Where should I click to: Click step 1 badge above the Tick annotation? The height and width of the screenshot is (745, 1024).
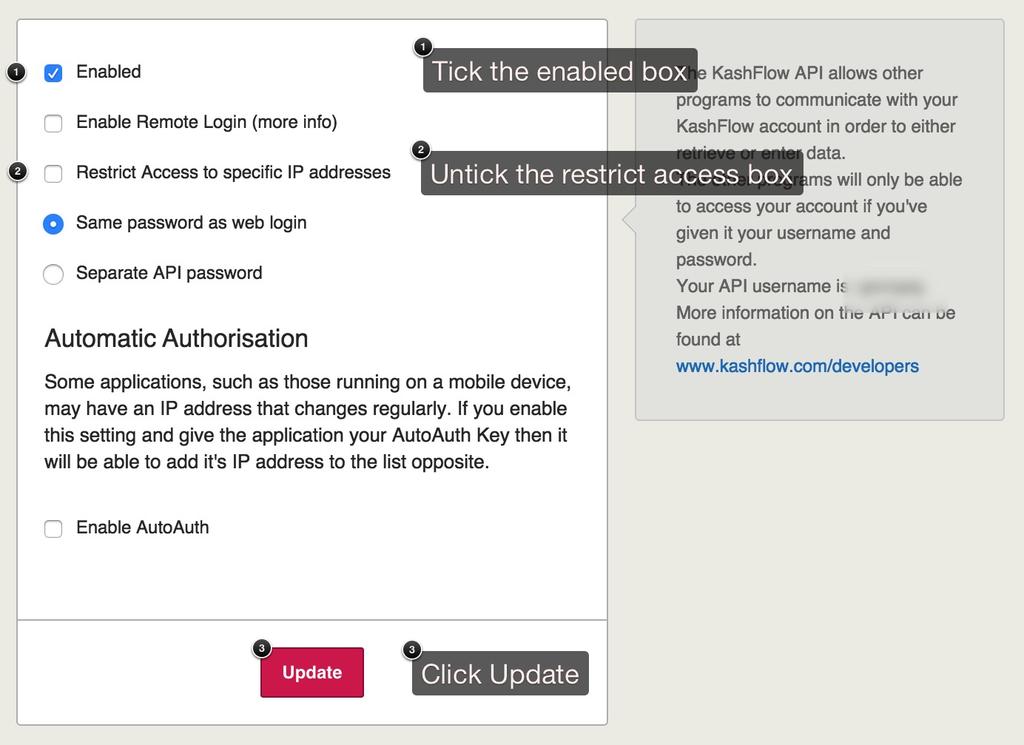coord(423,47)
